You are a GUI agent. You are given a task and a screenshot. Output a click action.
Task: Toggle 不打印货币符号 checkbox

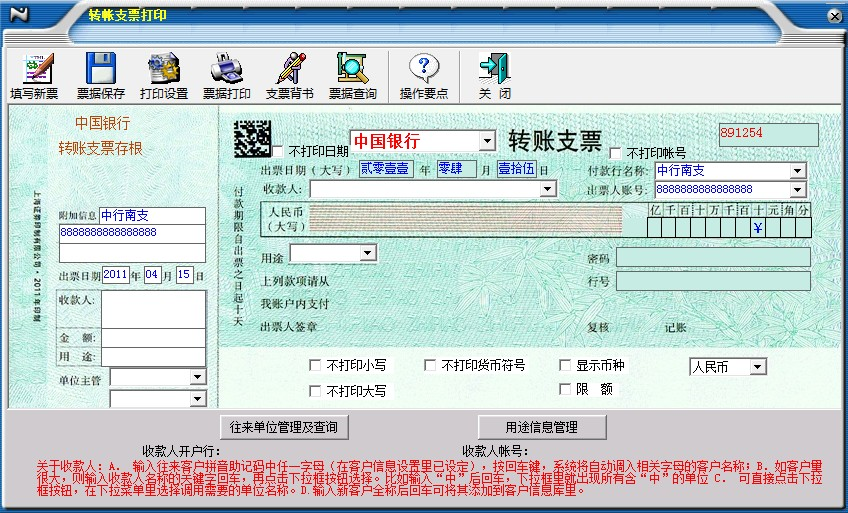tap(430, 365)
